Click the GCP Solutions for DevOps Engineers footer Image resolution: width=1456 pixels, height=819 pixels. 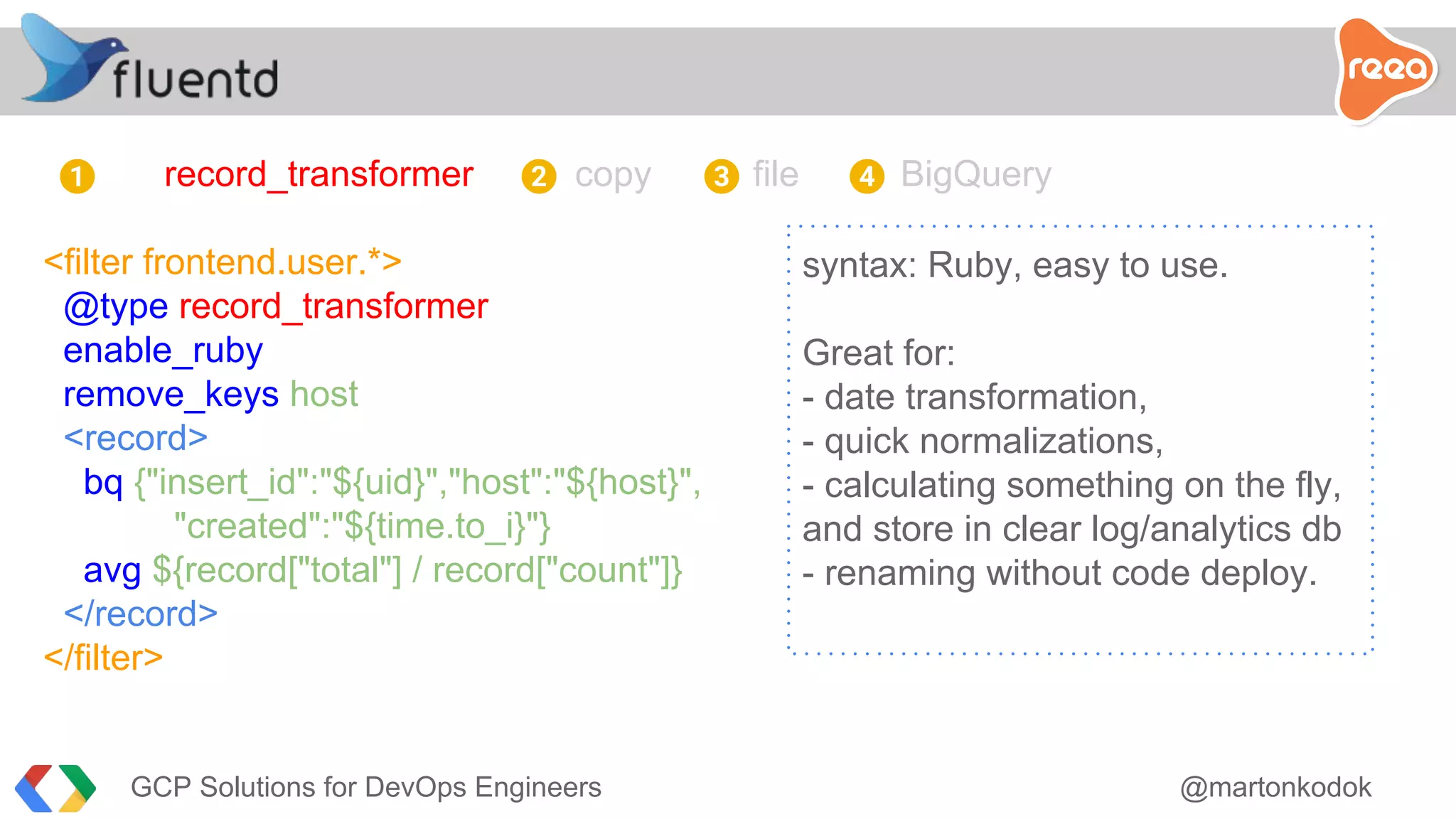365,788
